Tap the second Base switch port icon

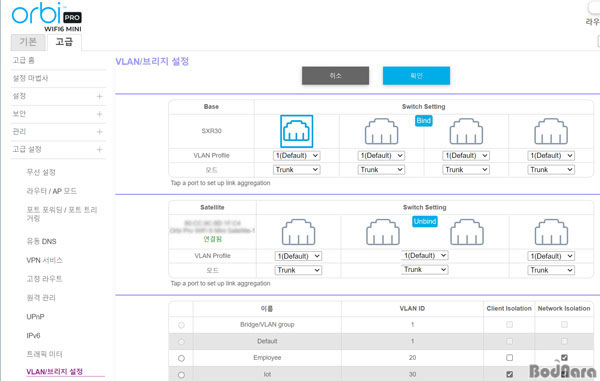pos(381,131)
